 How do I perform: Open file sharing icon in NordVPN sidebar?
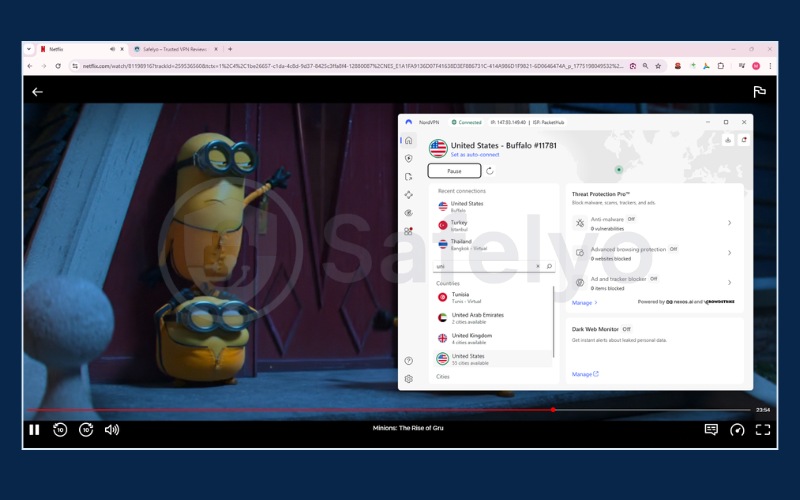pos(409,177)
